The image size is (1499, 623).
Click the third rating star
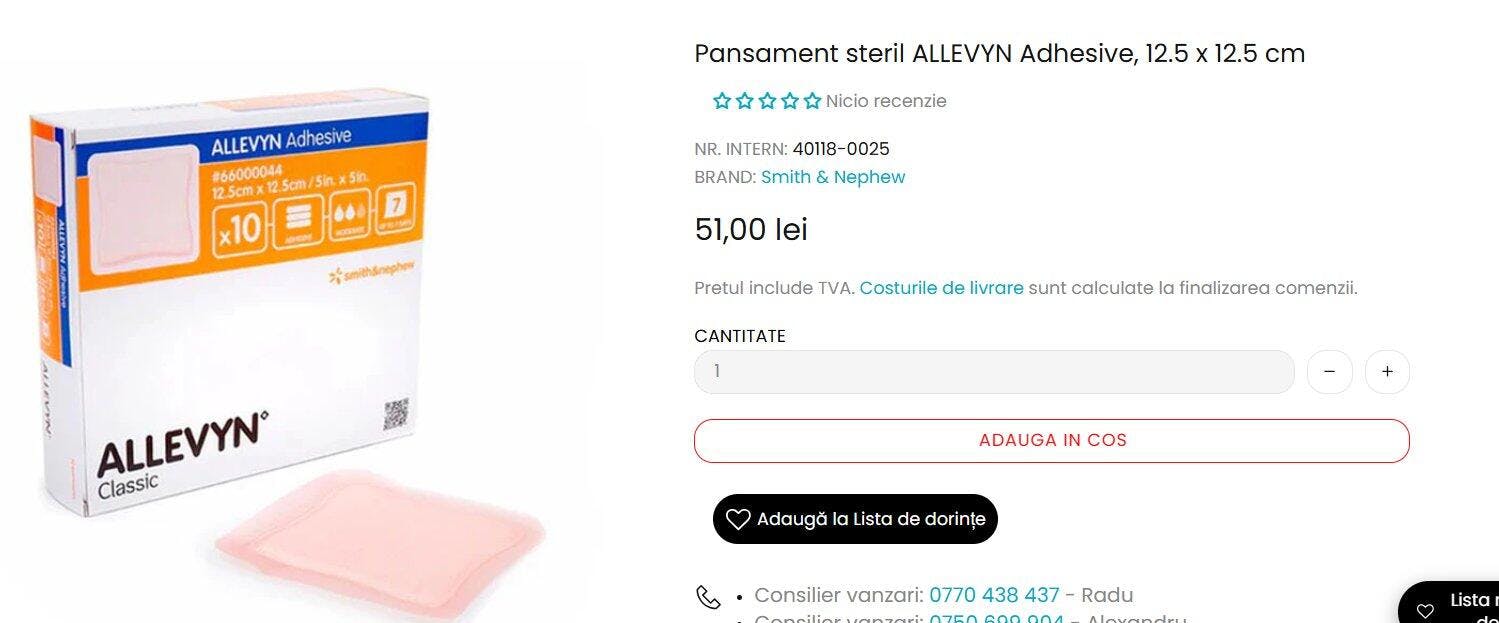pos(767,101)
